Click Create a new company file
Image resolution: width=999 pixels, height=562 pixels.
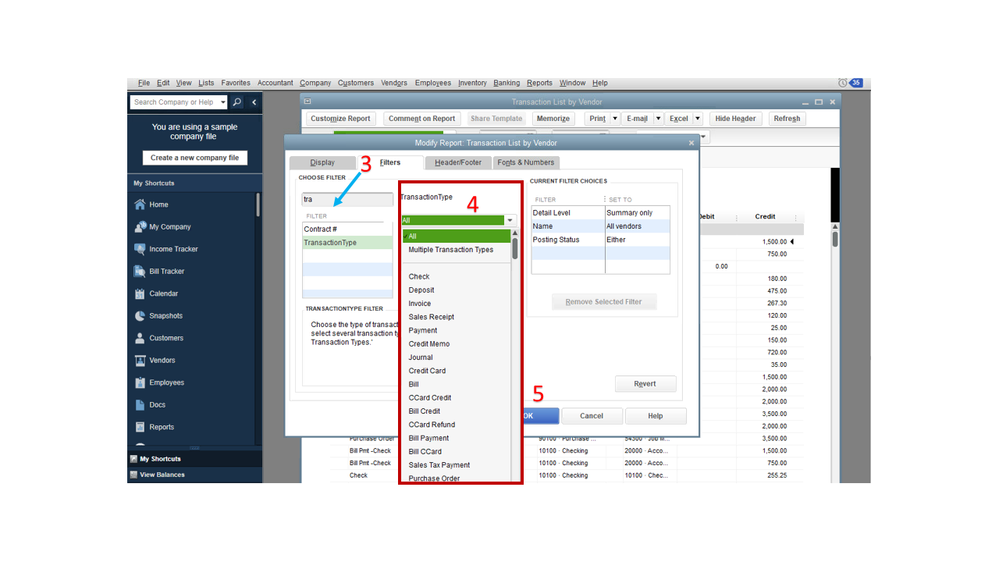[x=195, y=157]
